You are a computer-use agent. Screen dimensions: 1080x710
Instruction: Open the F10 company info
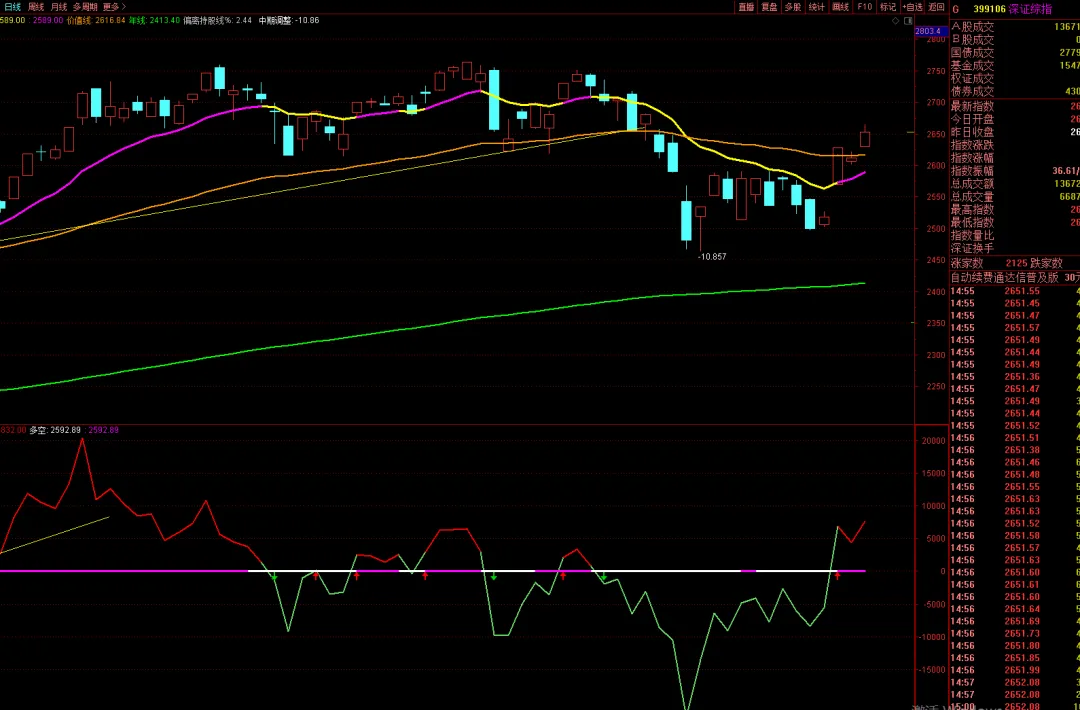[864, 7]
